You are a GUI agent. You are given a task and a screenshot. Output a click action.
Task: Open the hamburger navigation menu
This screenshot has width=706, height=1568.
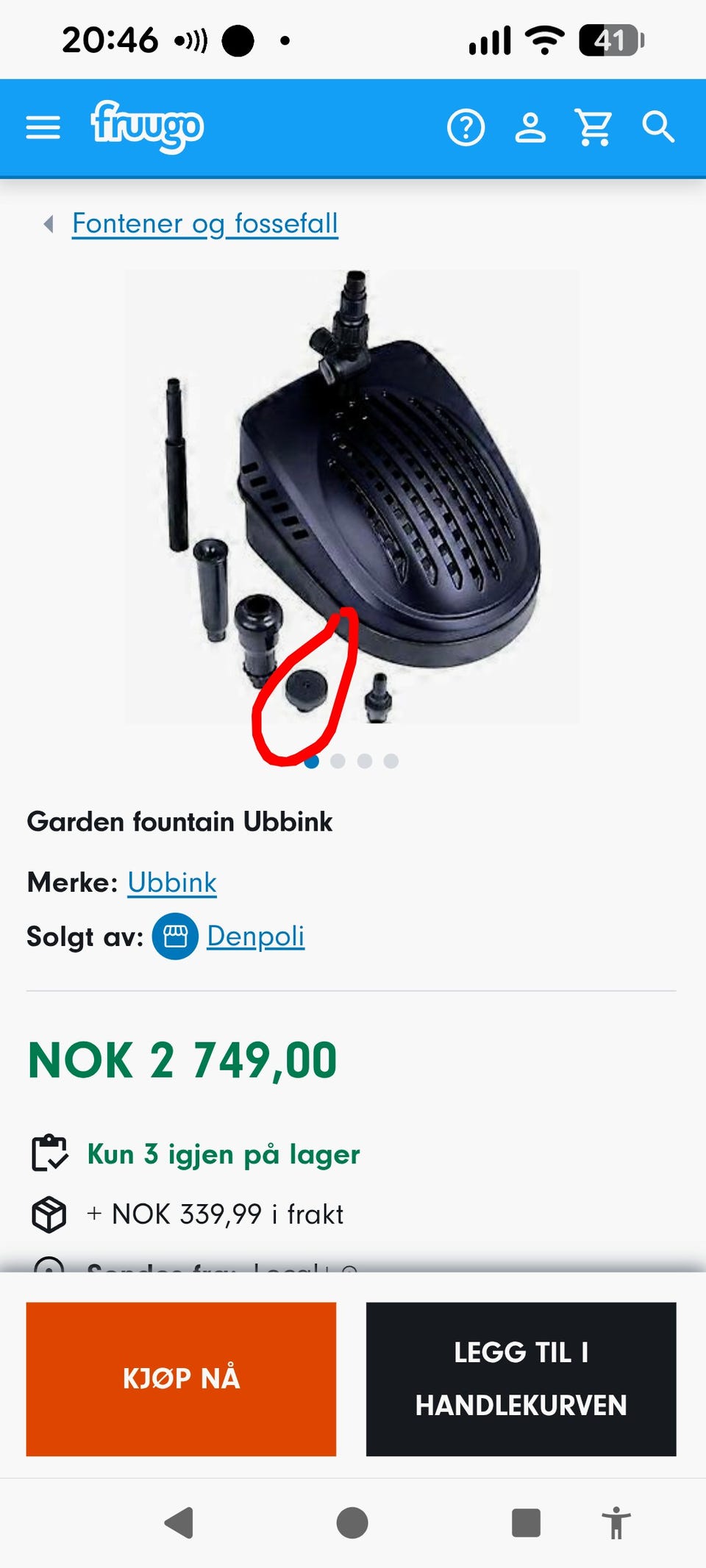(43, 127)
